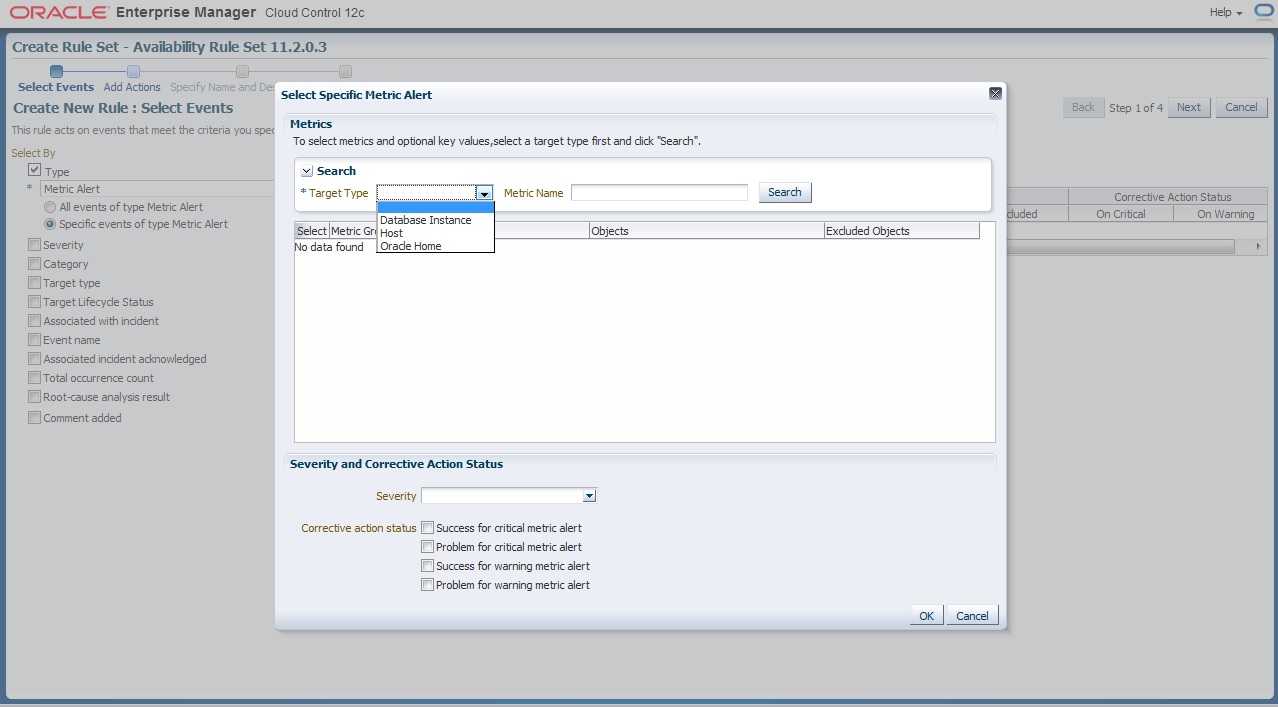The image size is (1278, 707).
Task: Enable Success for critical metric alert
Action: [428, 528]
